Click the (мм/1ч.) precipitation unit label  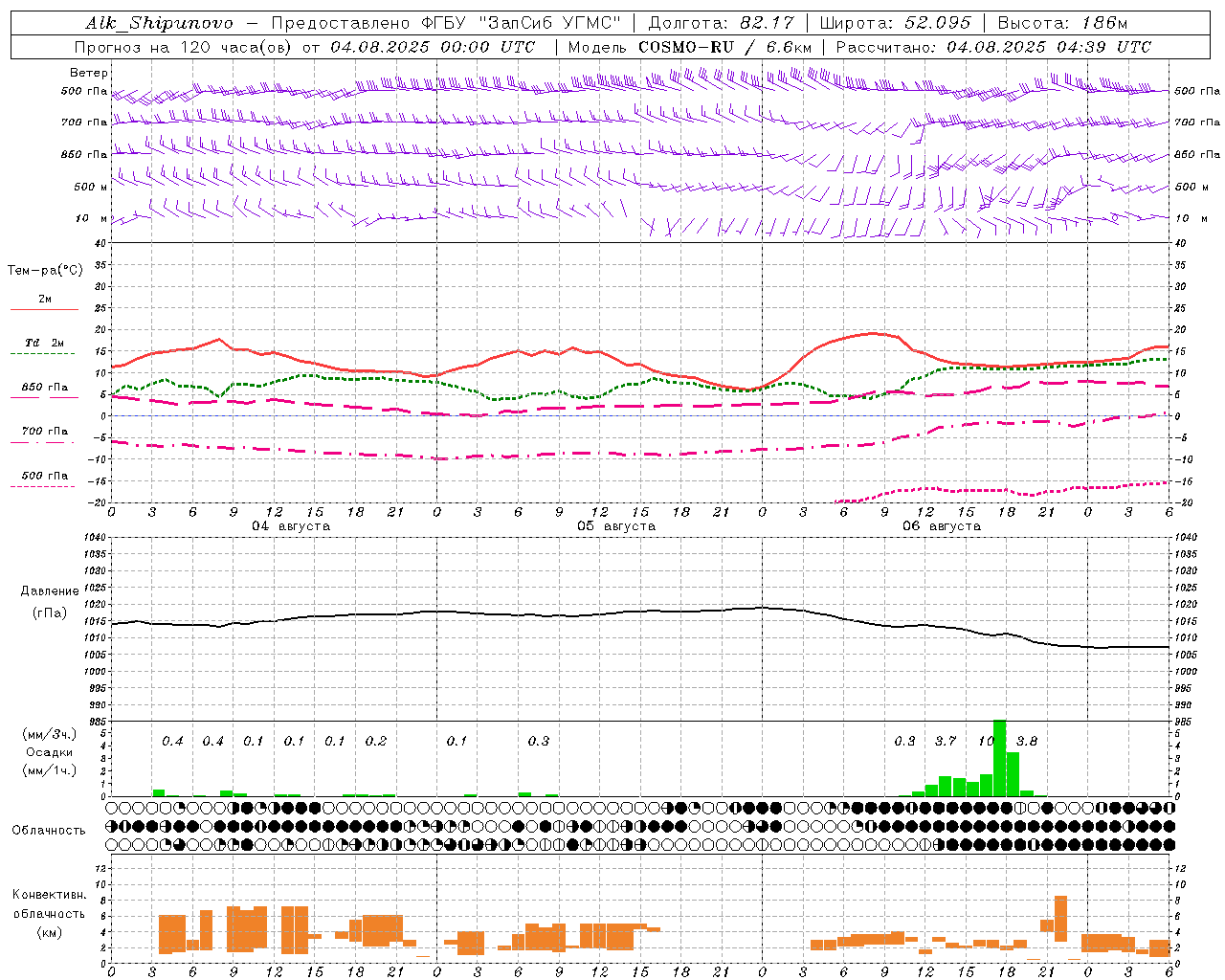tap(49, 770)
